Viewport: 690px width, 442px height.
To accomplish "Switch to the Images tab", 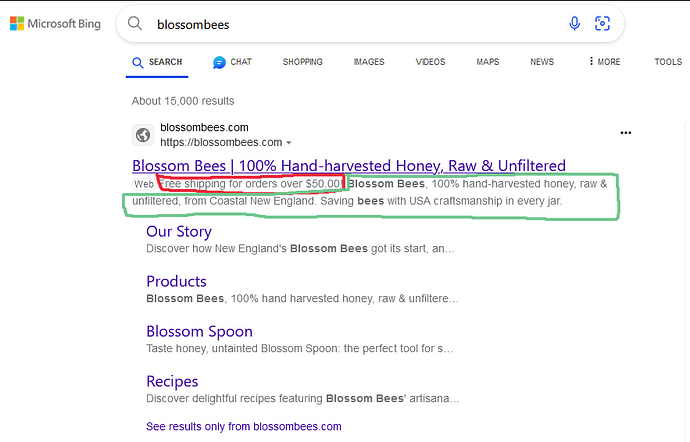I will pos(369,62).
